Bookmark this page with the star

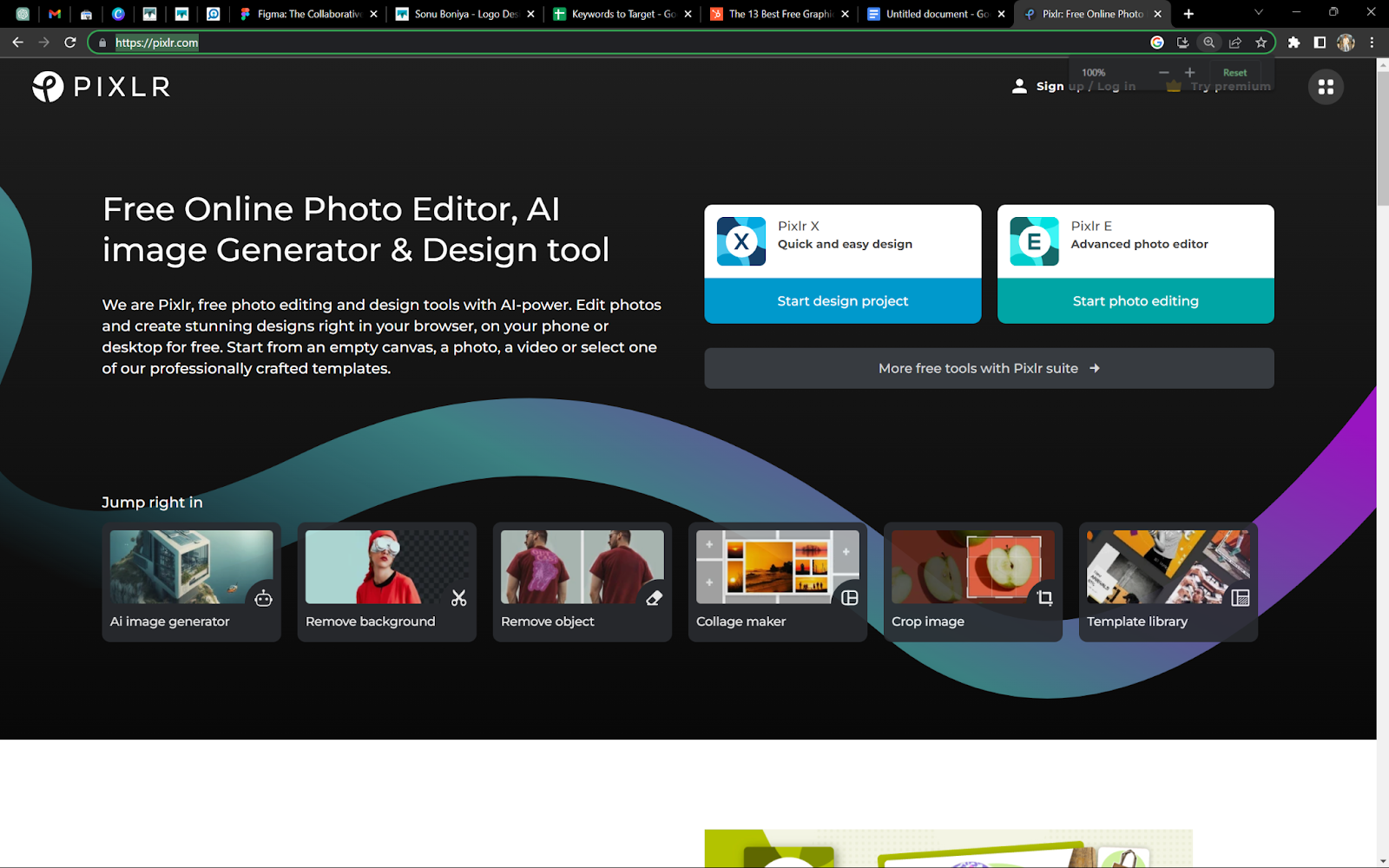click(x=1261, y=43)
